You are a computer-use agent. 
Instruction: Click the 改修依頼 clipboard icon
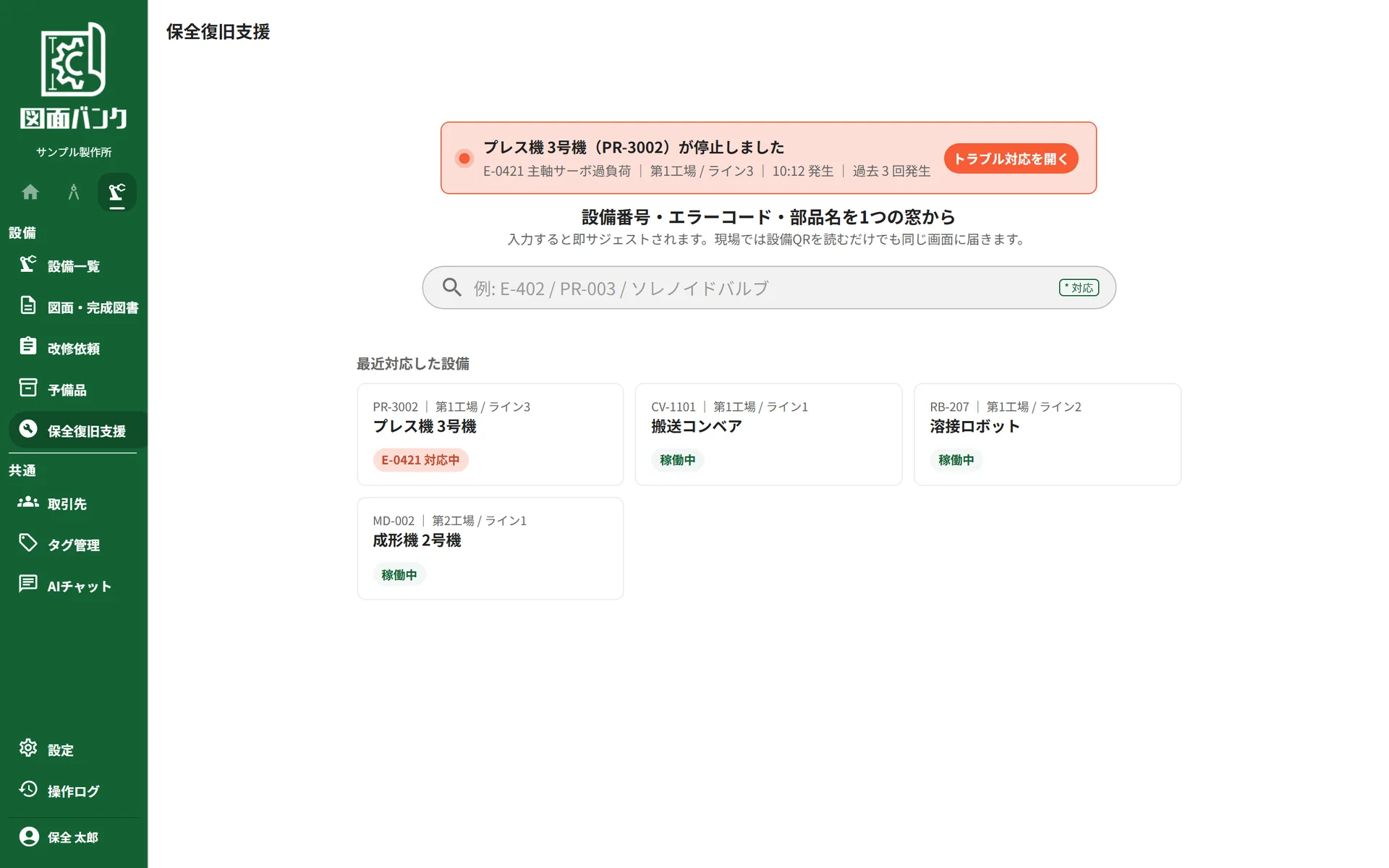point(28,347)
